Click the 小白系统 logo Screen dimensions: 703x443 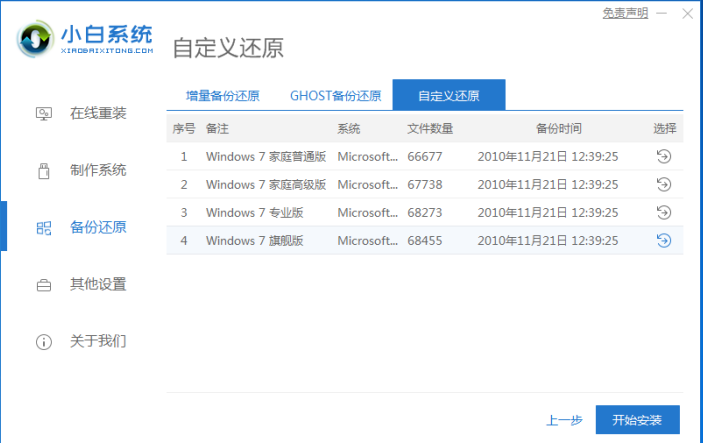tap(87, 38)
